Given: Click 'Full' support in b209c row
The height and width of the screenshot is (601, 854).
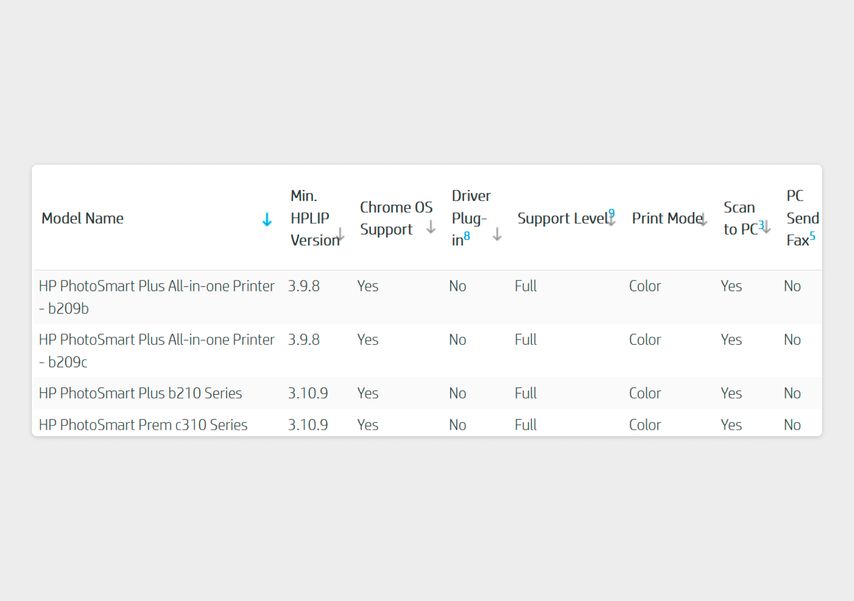Looking at the screenshot, I should click(x=526, y=339).
